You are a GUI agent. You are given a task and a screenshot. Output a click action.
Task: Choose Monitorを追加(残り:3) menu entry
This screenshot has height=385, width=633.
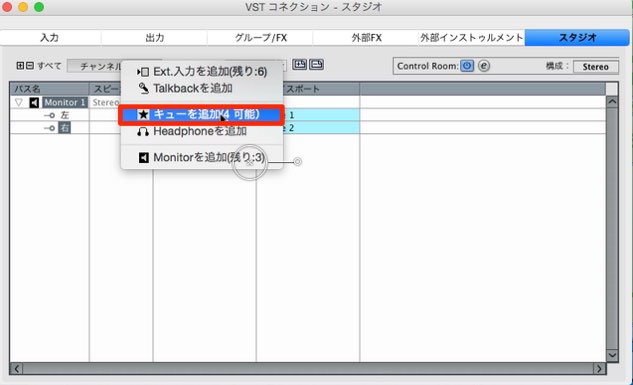click(x=202, y=157)
